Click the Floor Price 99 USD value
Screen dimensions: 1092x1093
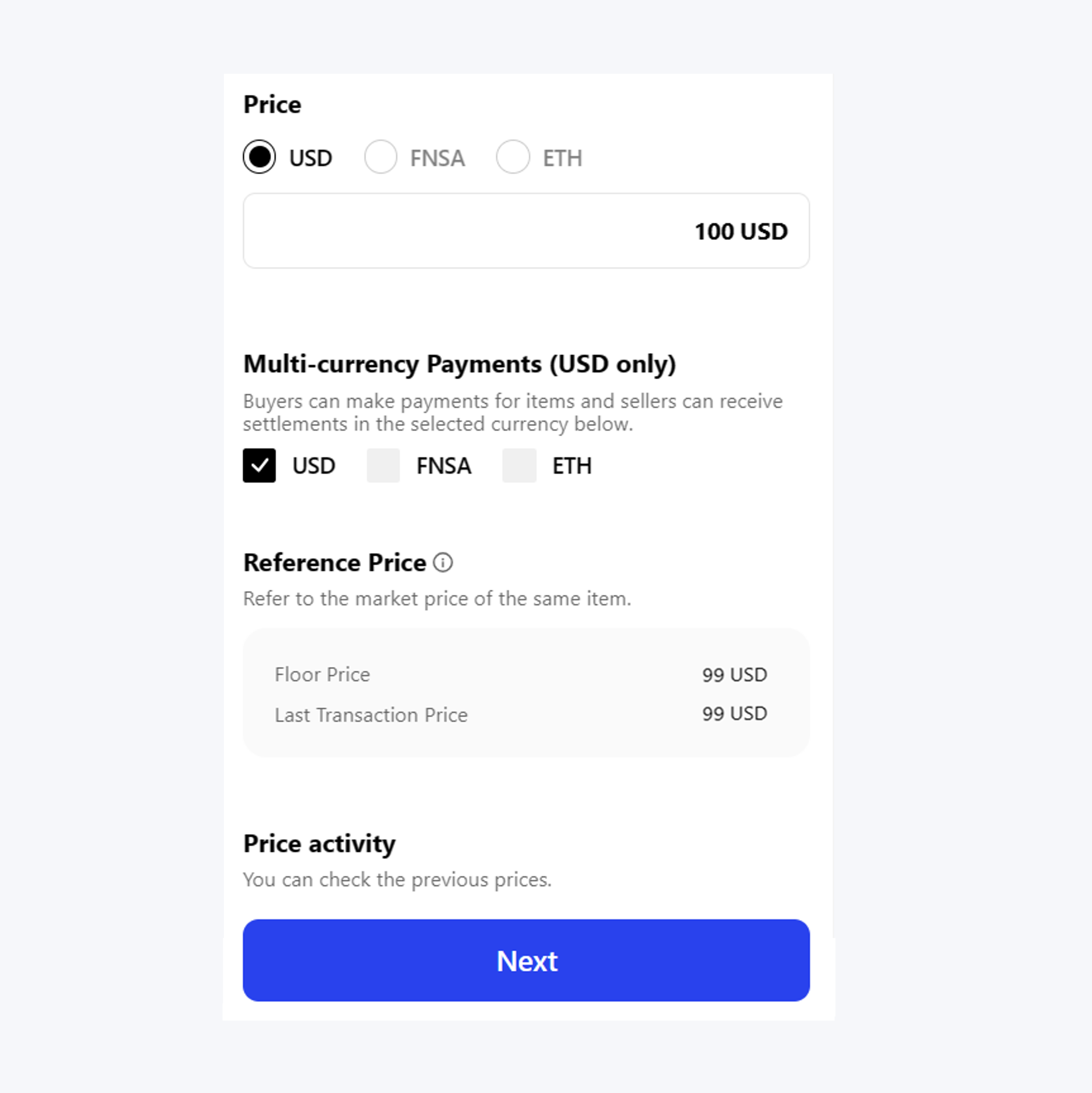tap(734, 674)
